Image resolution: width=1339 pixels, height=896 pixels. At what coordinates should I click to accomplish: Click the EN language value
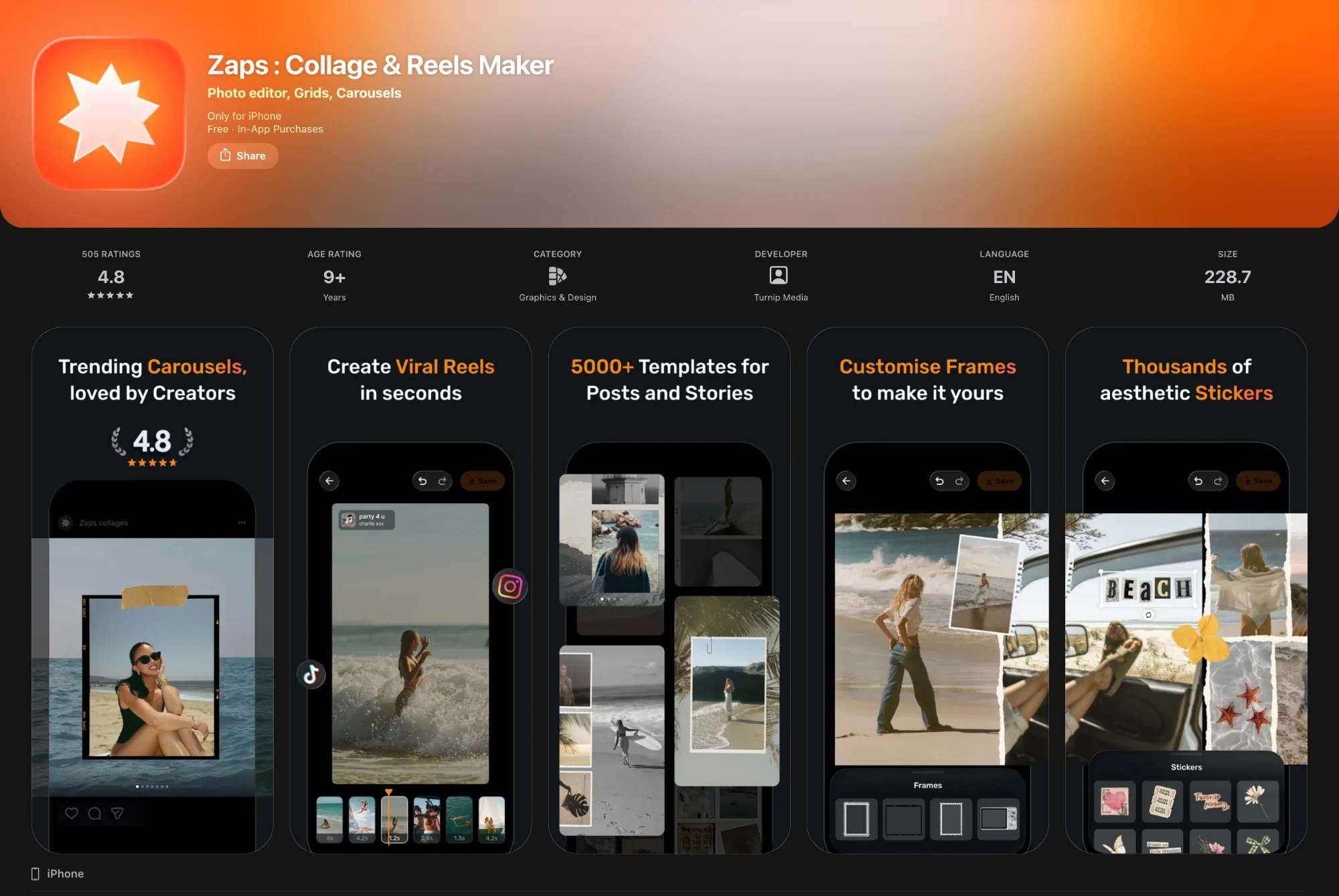click(x=1004, y=277)
